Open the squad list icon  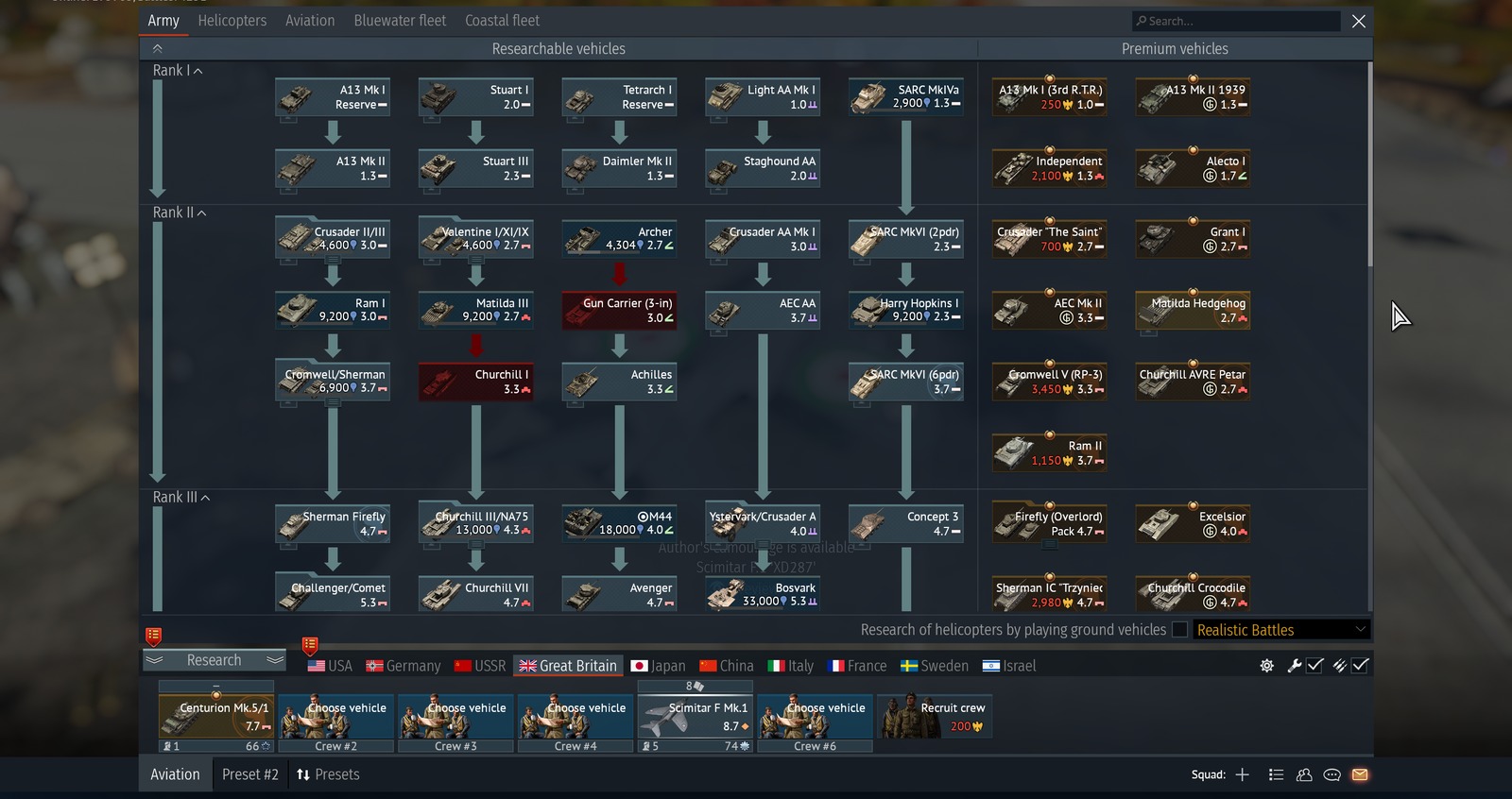click(x=1276, y=774)
